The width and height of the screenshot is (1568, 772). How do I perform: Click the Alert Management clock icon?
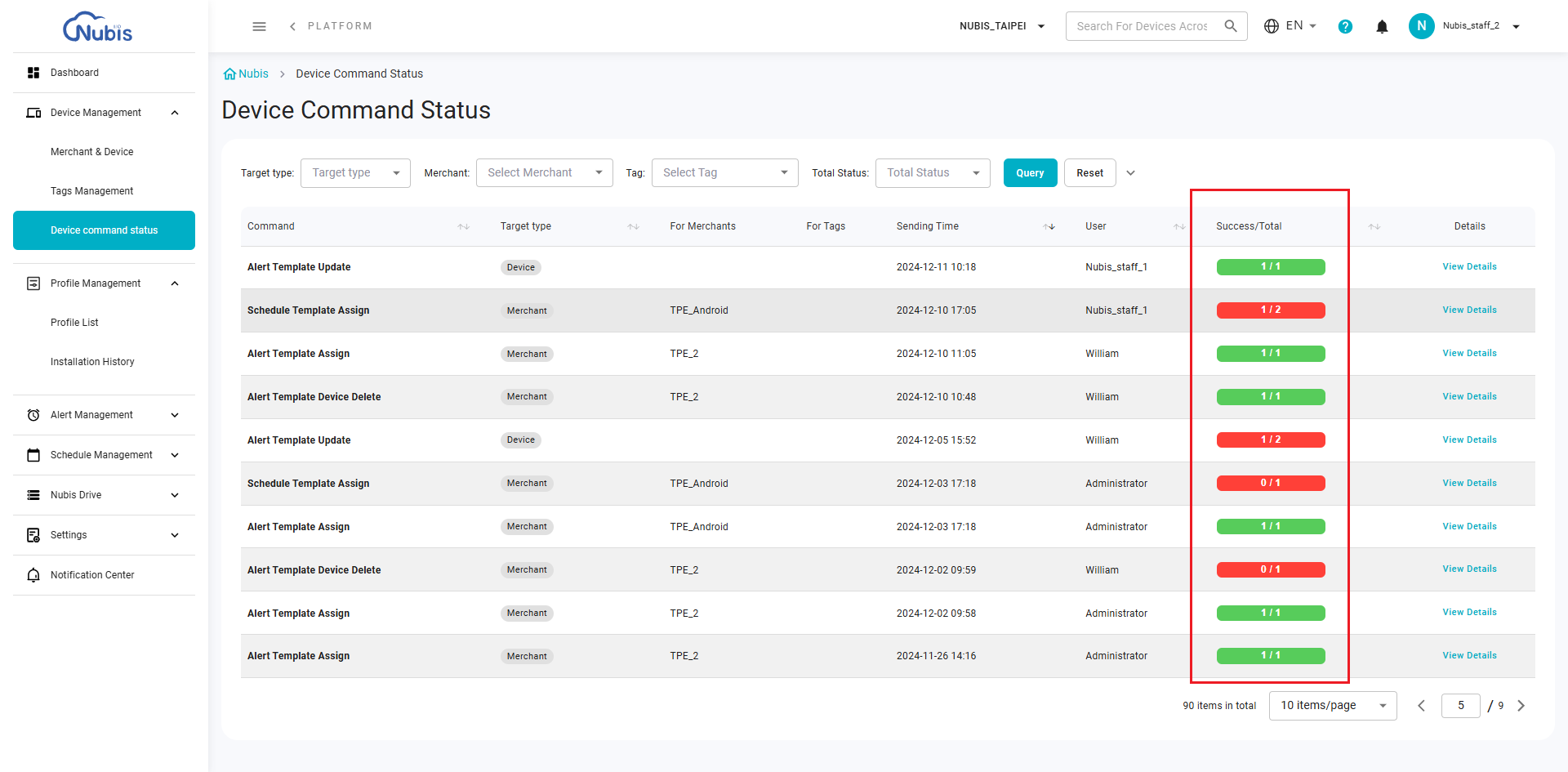tap(33, 415)
